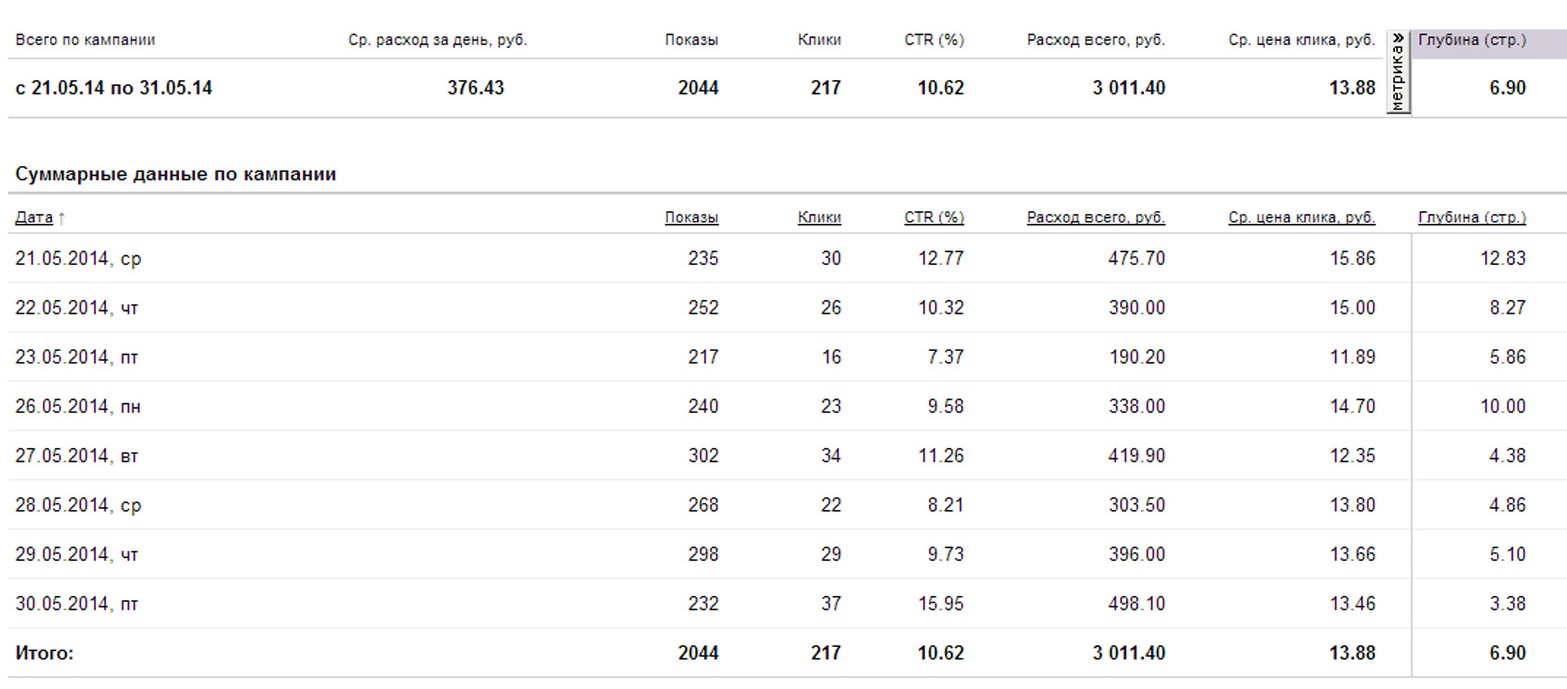
Task: Click the highlighted Глубина (стр.) top summary header
Action: pos(1472,41)
